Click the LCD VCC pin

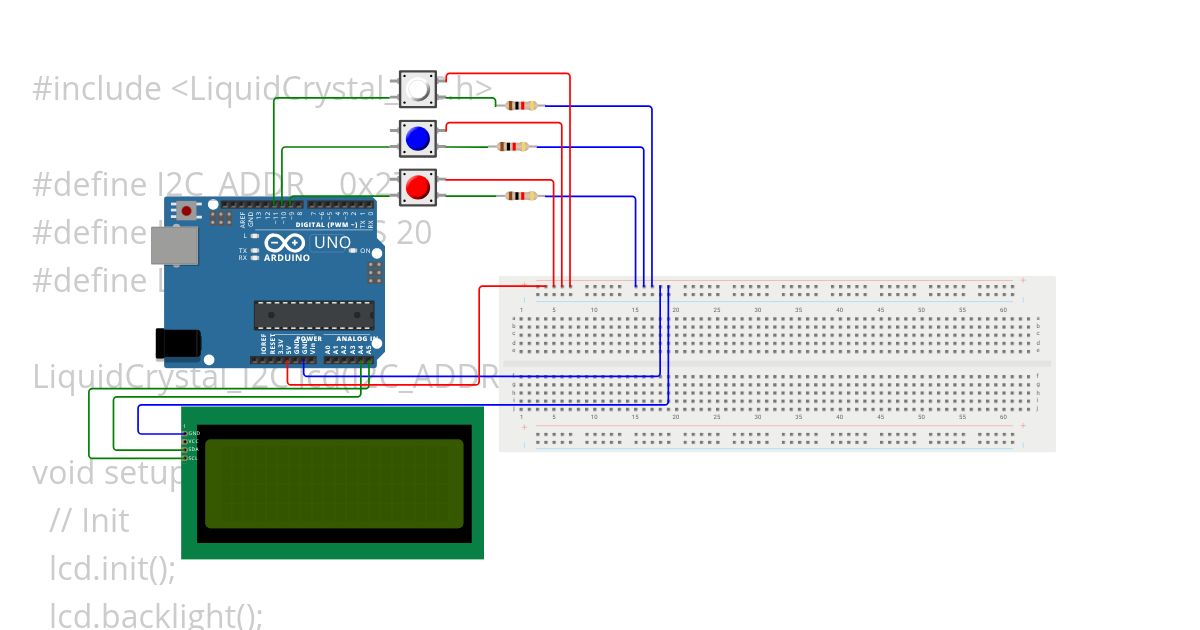186,441
